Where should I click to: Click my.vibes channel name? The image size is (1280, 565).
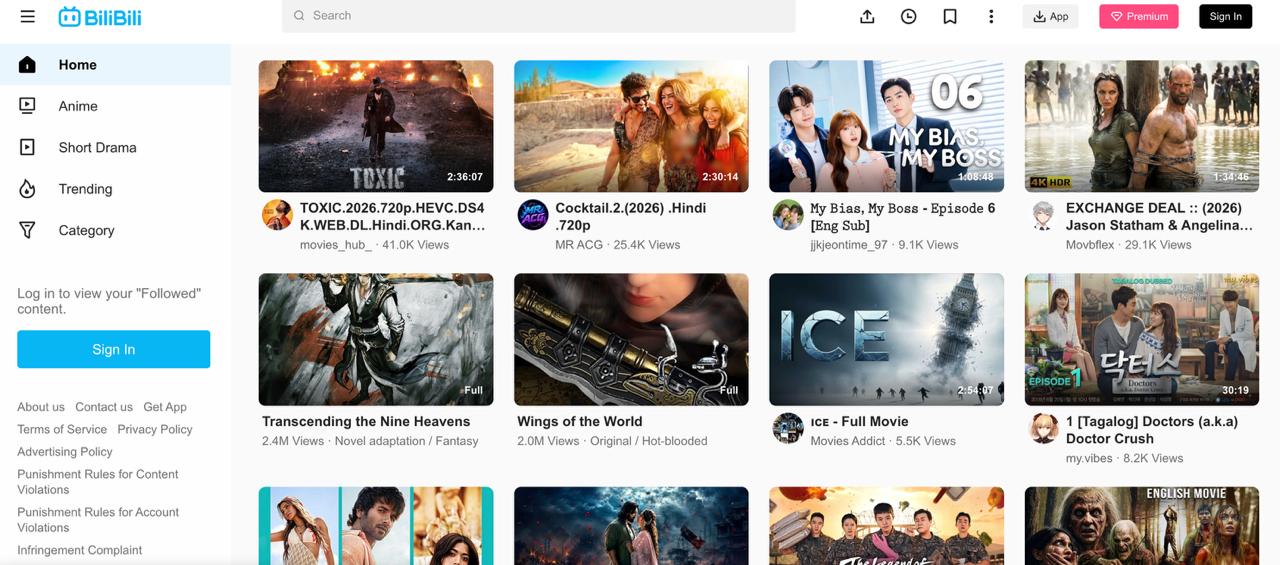click(x=1089, y=458)
